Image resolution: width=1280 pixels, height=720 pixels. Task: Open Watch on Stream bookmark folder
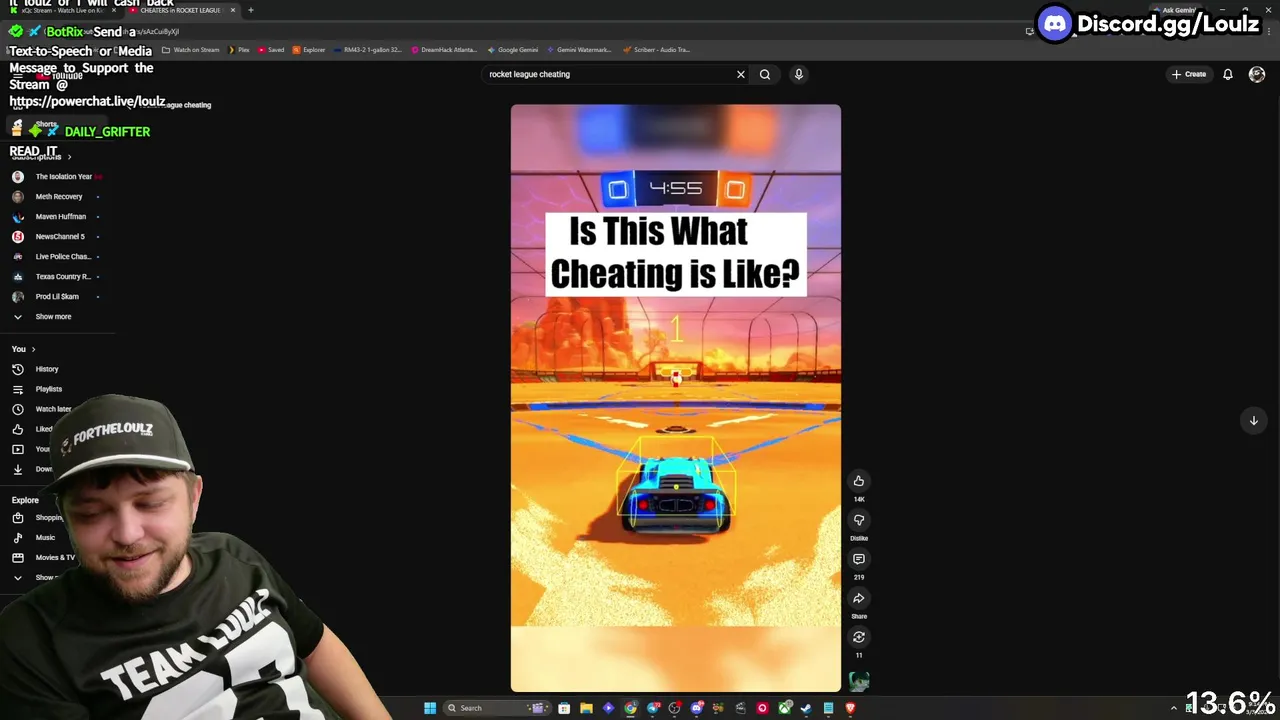click(191, 49)
